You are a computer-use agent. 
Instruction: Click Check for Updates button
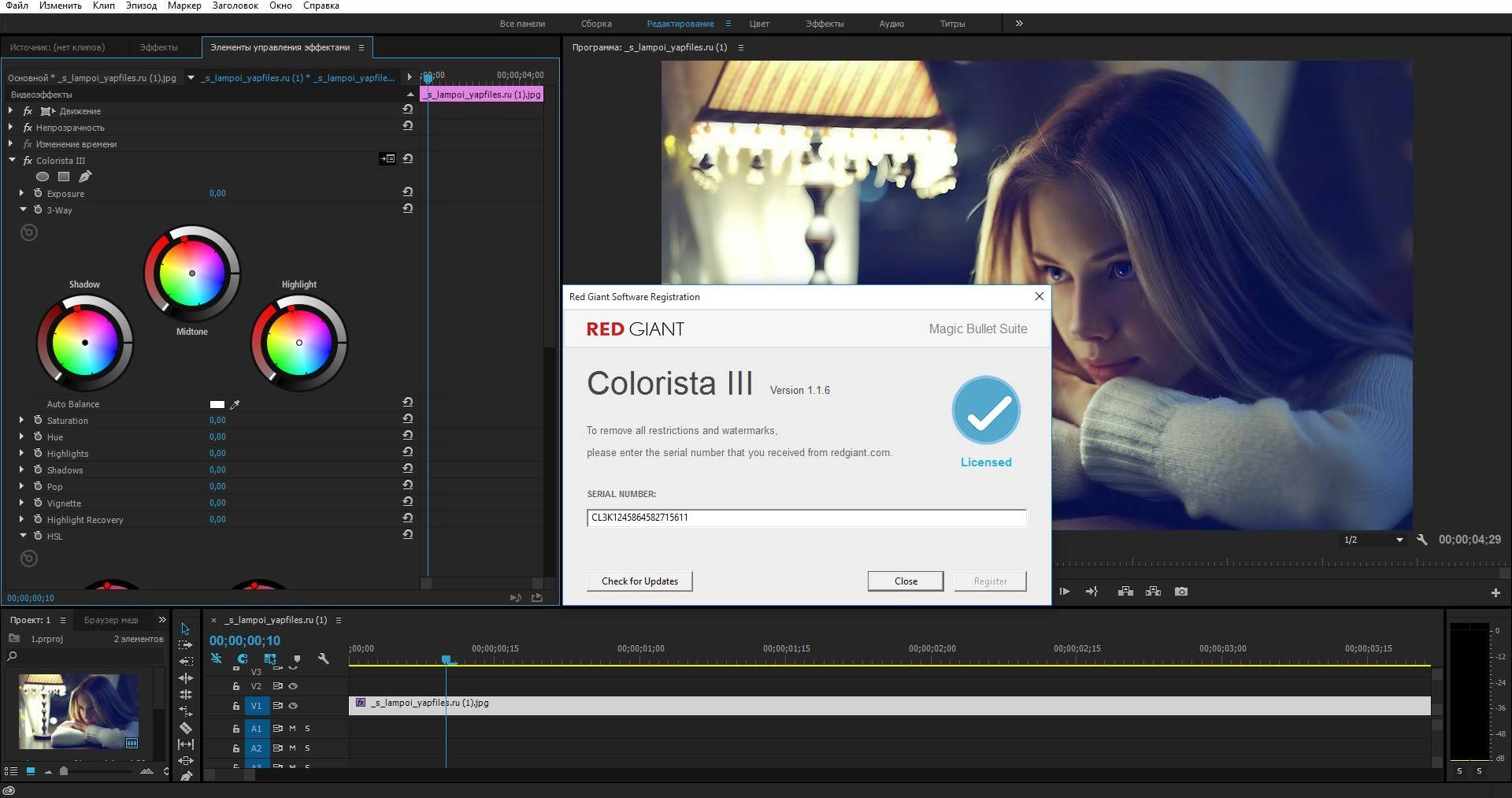639,581
